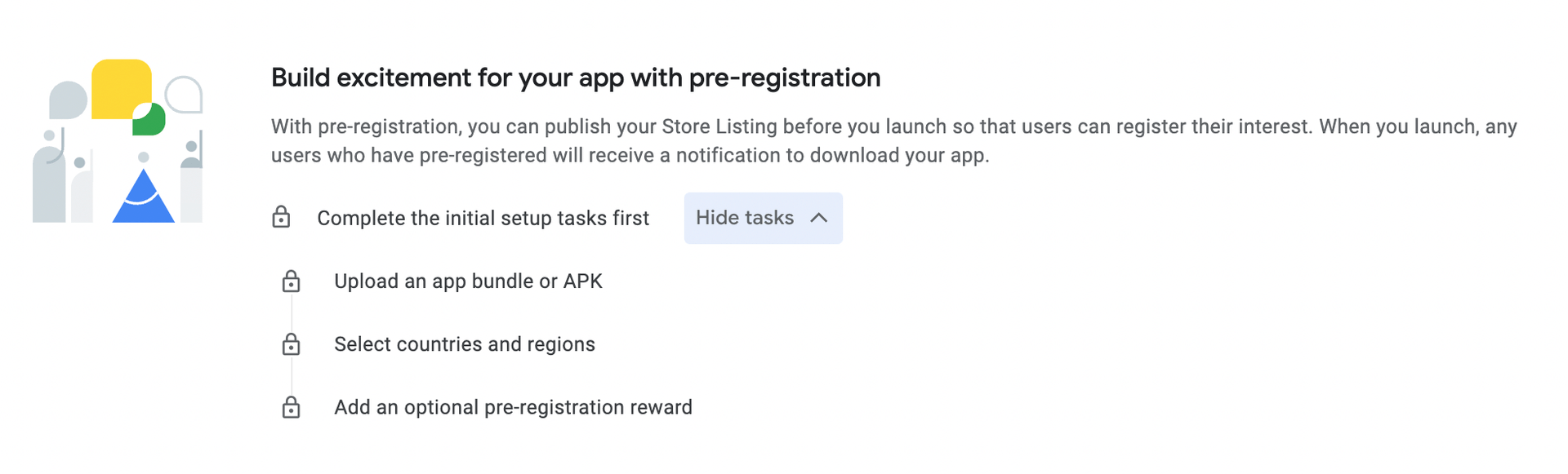Open the optional pre-registration reward task

pyautogui.click(x=513, y=406)
